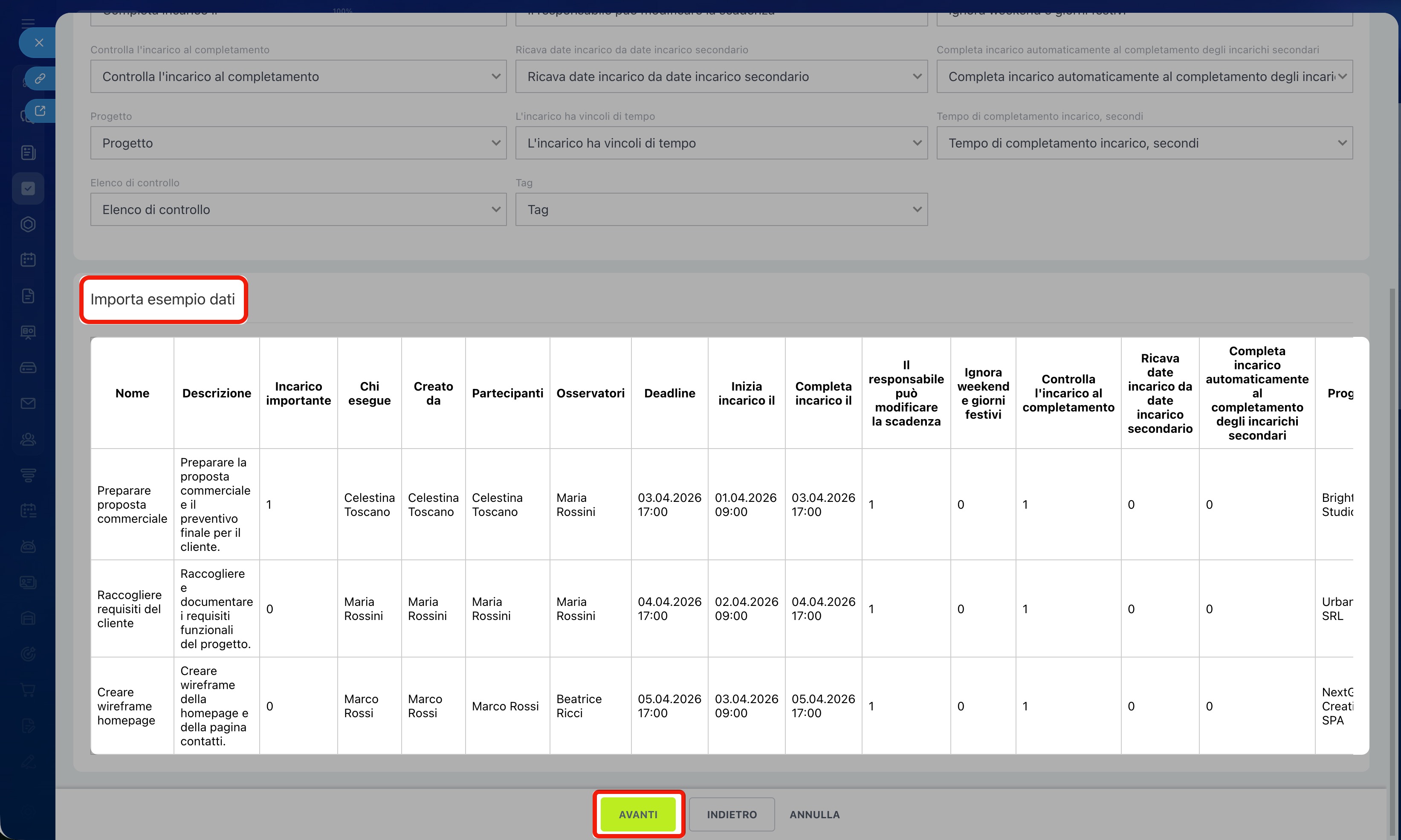Expand Tempo di completamento incarico dropdown
The image size is (1401, 840).
(1144, 143)
